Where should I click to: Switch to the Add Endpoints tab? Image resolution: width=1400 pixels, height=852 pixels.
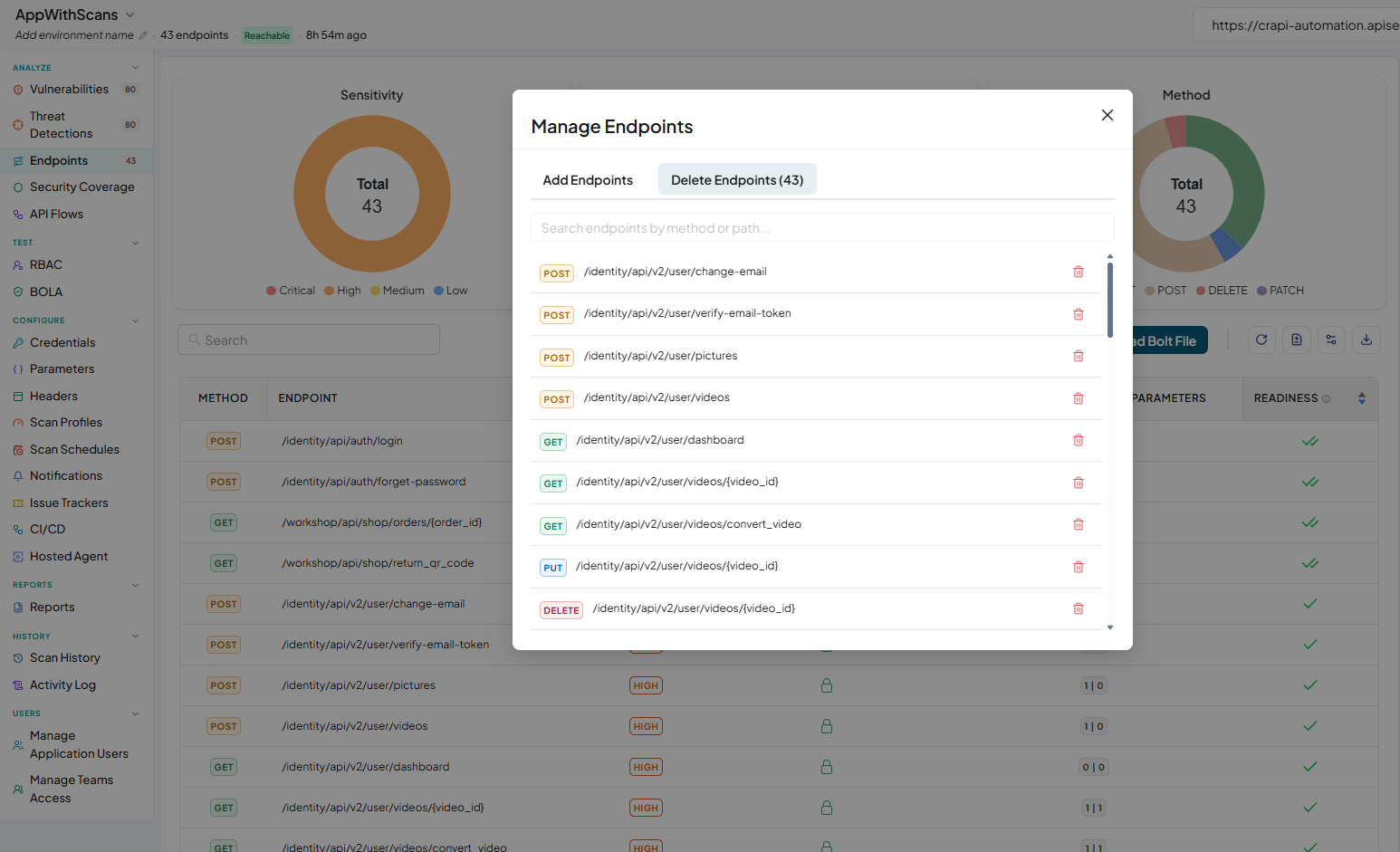click(x=588, y=180)
